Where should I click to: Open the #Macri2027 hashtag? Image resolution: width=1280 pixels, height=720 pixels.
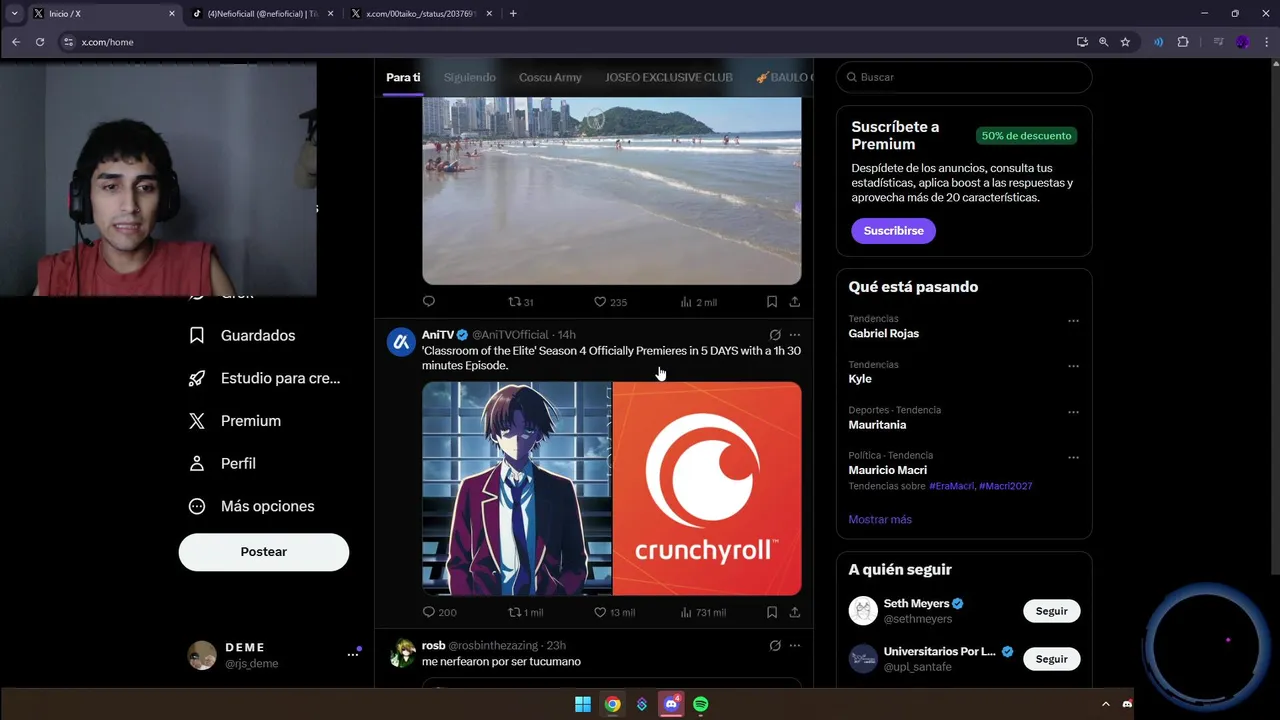1006,486
